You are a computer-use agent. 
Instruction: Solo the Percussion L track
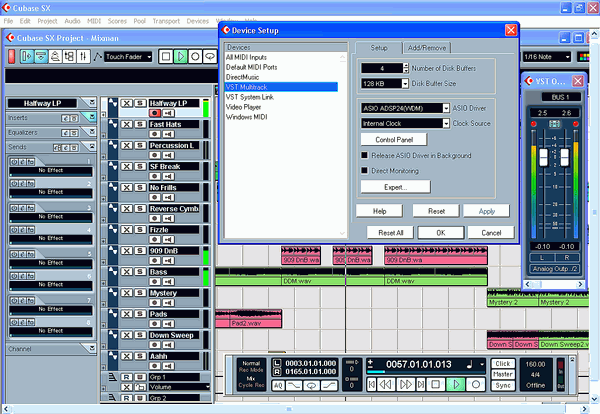tap(140, 145)
